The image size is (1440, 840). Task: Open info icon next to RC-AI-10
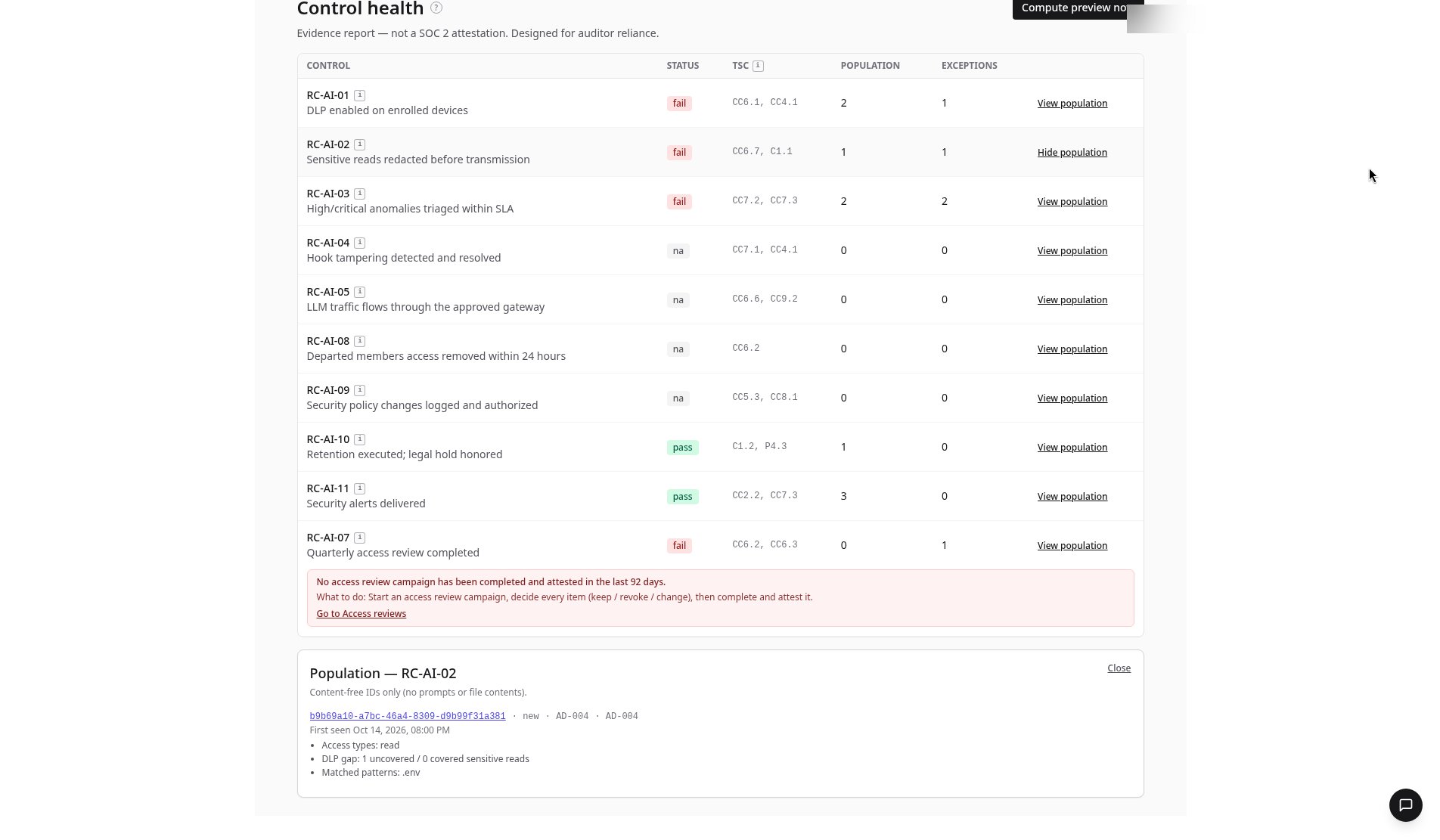[360, 439]
